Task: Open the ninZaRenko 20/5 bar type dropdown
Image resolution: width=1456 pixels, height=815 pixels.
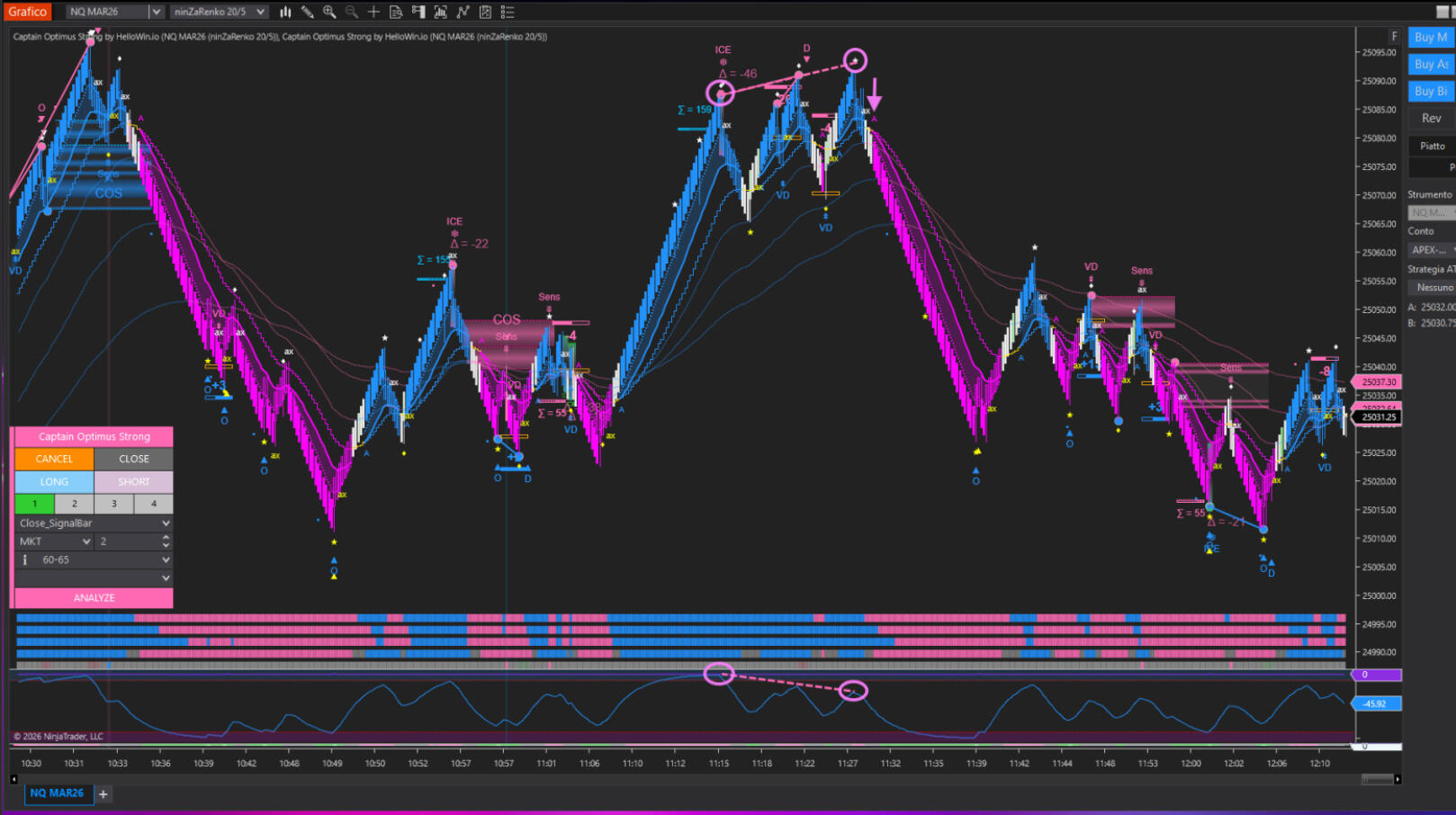Action: [x=260, y=12]
